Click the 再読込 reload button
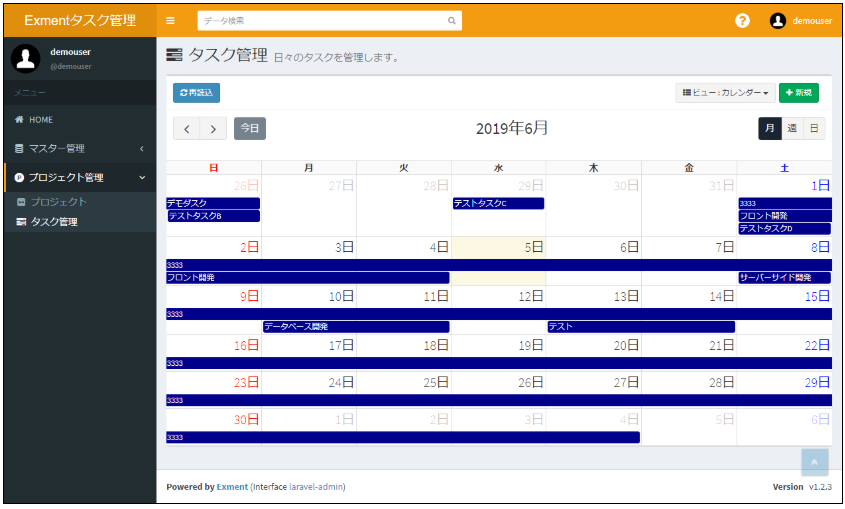This screenshot has height=509, width=845. (196, 93)
